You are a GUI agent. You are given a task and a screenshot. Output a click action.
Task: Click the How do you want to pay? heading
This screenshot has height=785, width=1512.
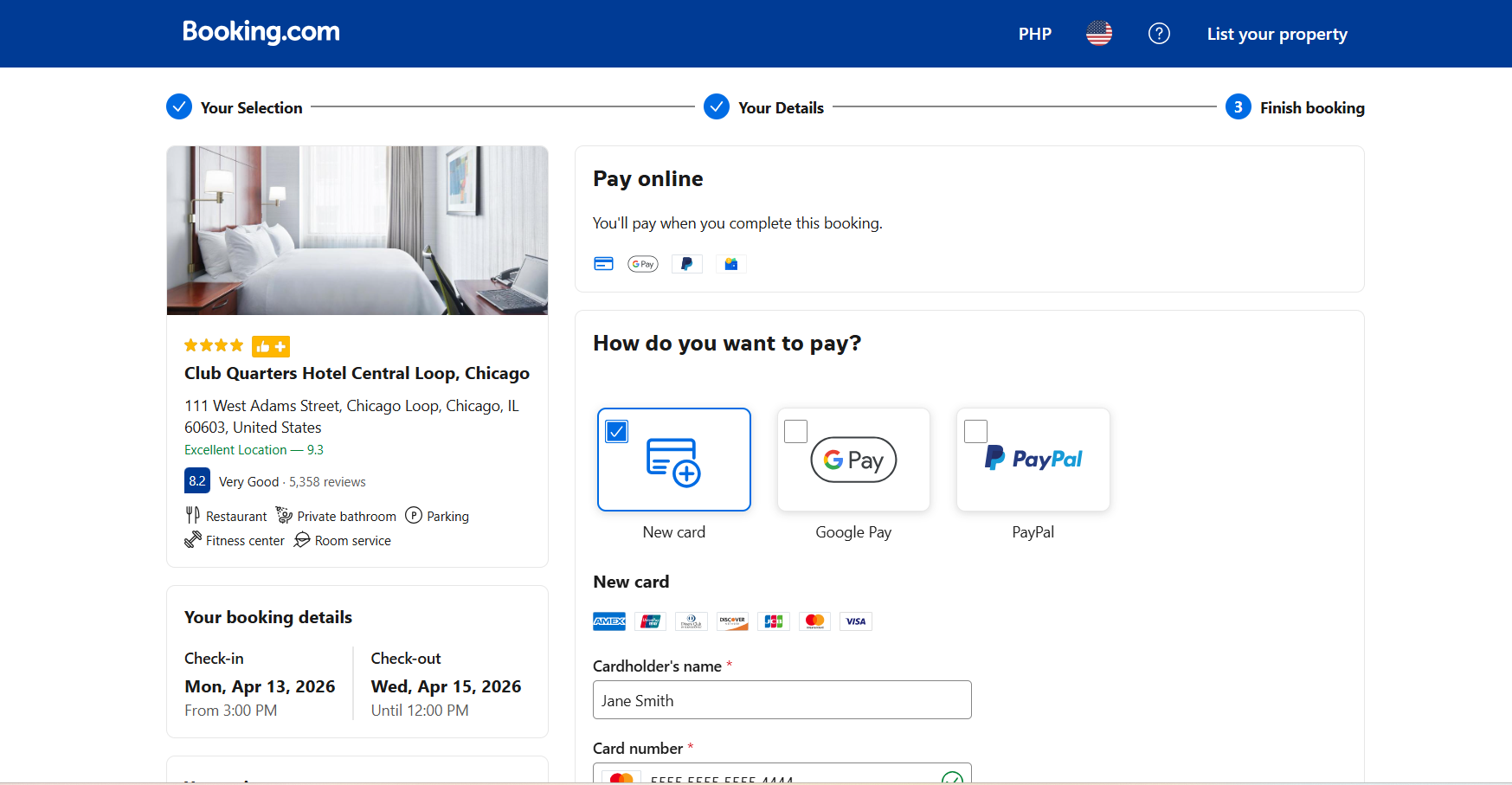click(727, 344)
